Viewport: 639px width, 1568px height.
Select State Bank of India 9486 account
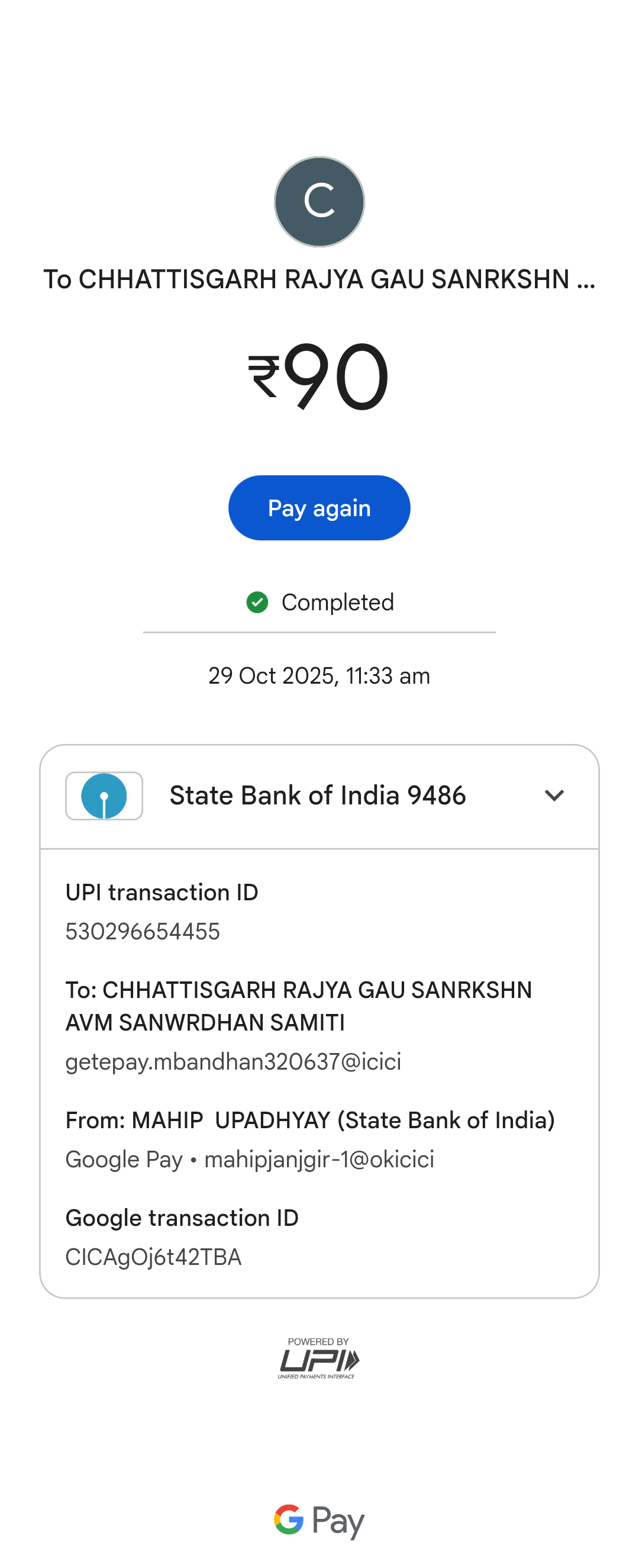pos(318,796)
